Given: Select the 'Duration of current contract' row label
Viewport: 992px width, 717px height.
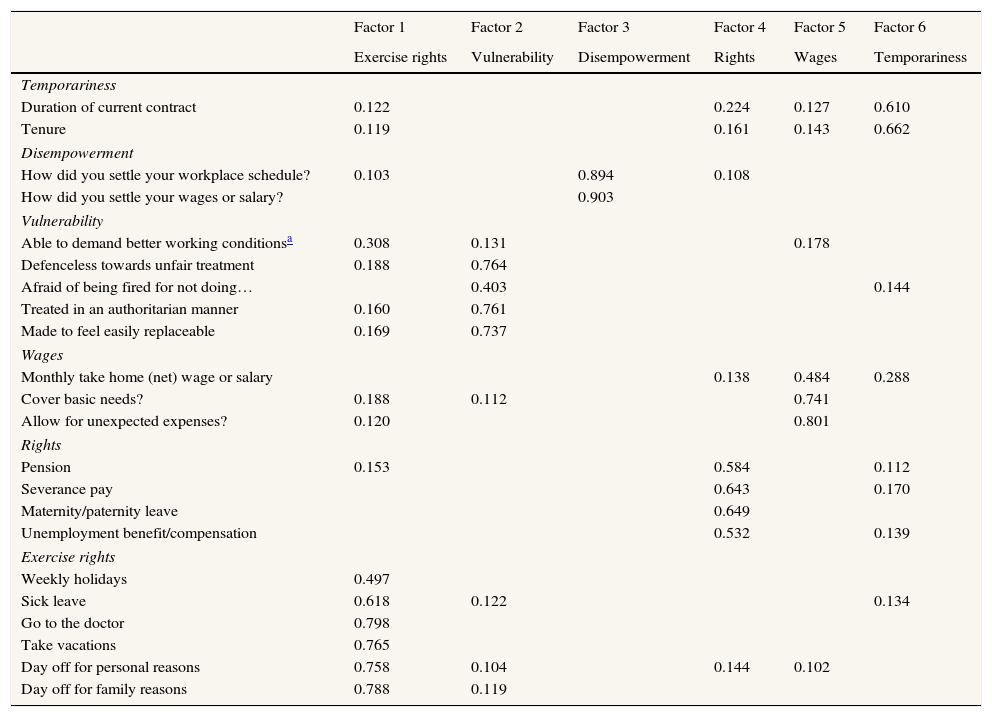Looking at the screenshot, I should click(108, 107).
